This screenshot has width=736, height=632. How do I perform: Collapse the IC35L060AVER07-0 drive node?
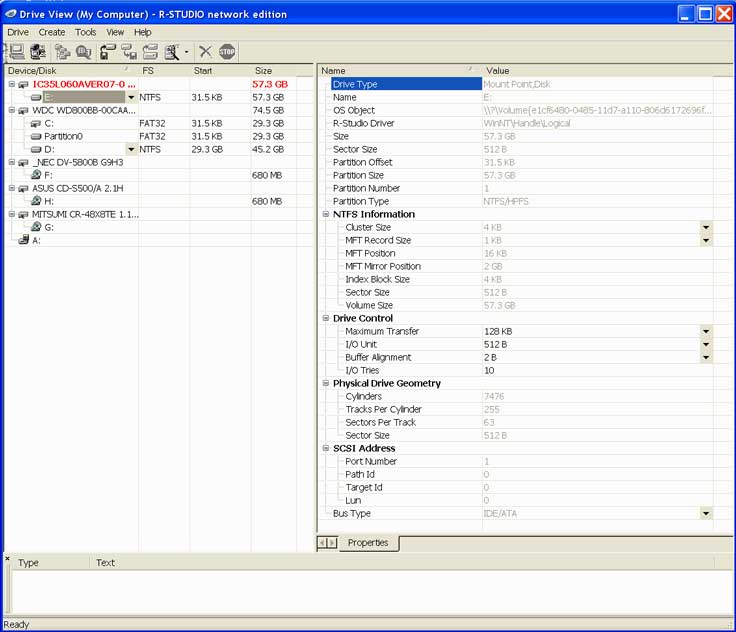12,84
